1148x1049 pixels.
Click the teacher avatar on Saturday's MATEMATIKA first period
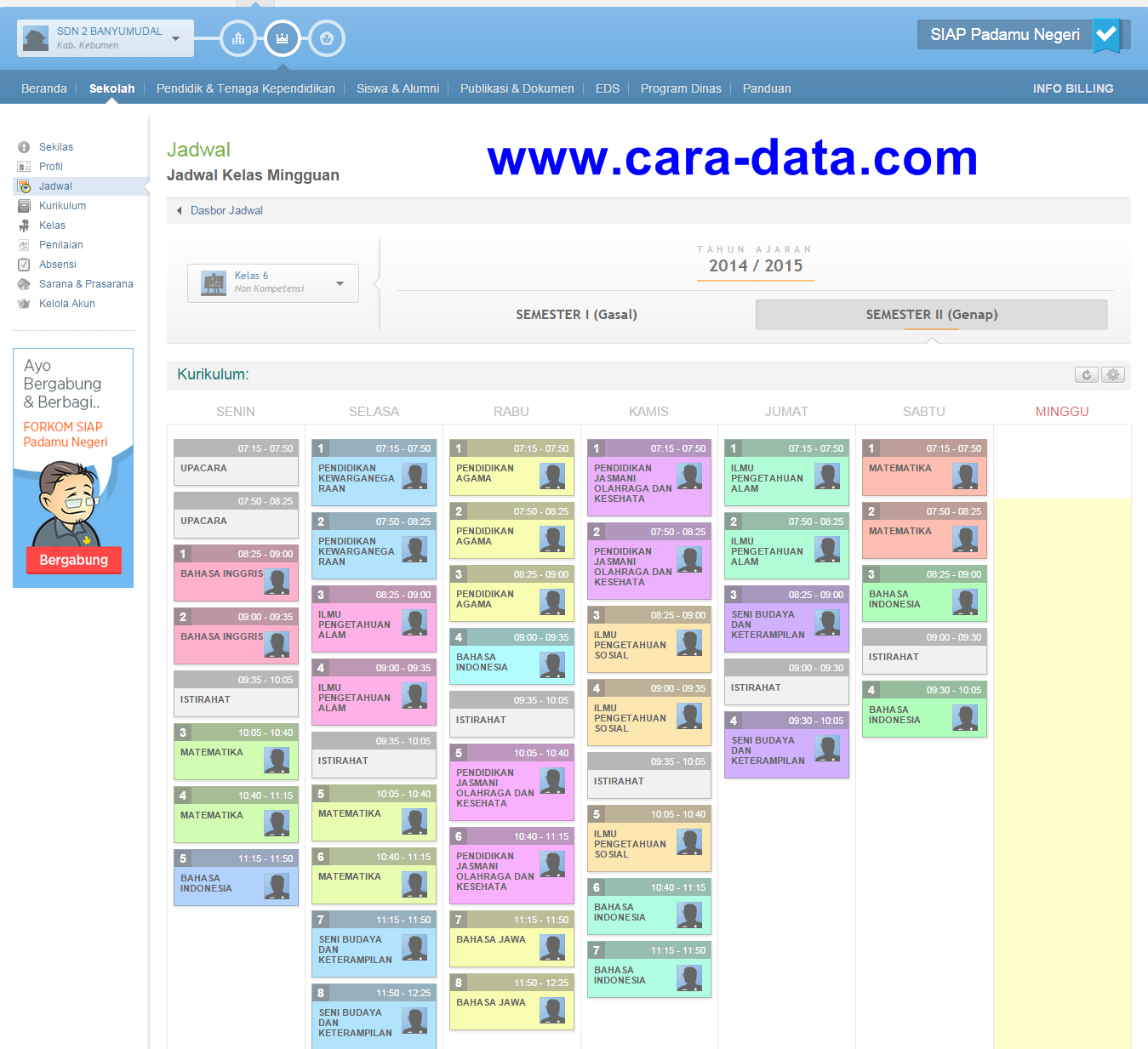965,476
